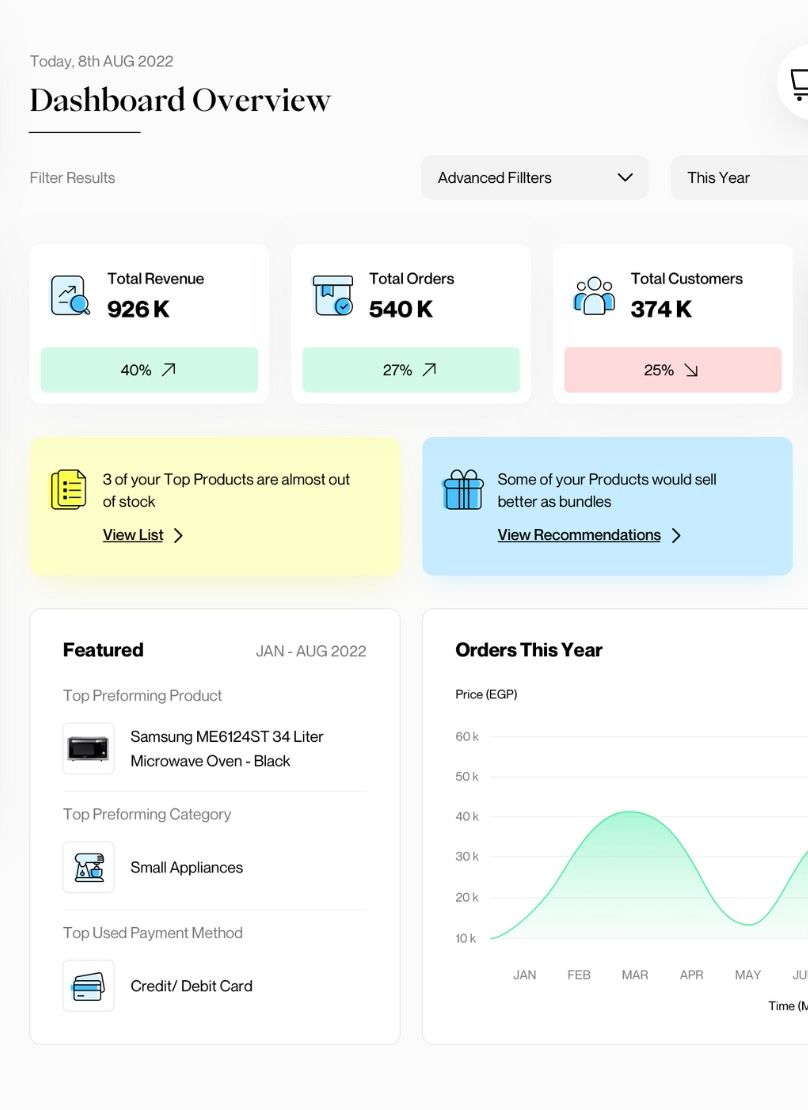
Task: Click the Total Orders 540 K value
Action: tap(401, 309)
